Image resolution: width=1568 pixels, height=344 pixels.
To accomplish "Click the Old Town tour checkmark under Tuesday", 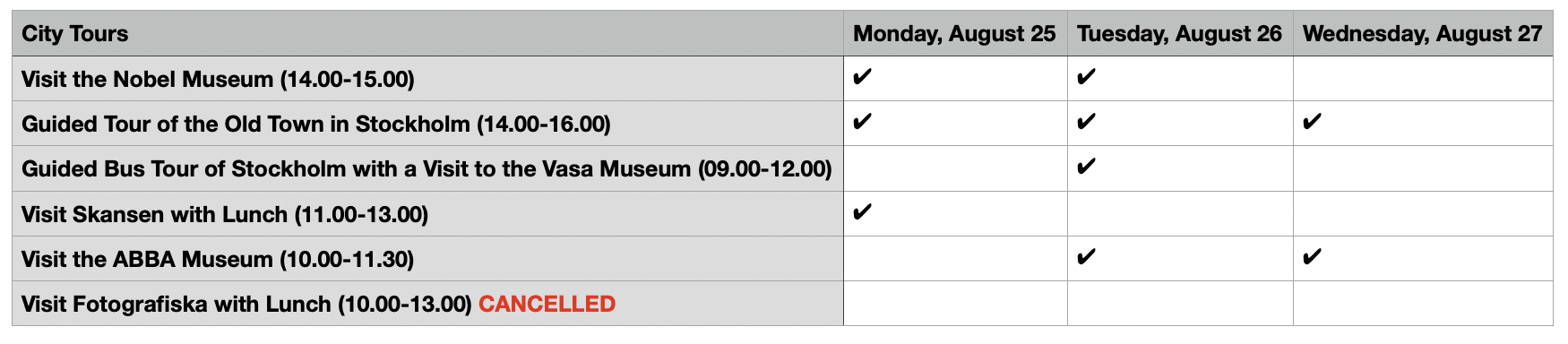I will (x=1086, y=123).
